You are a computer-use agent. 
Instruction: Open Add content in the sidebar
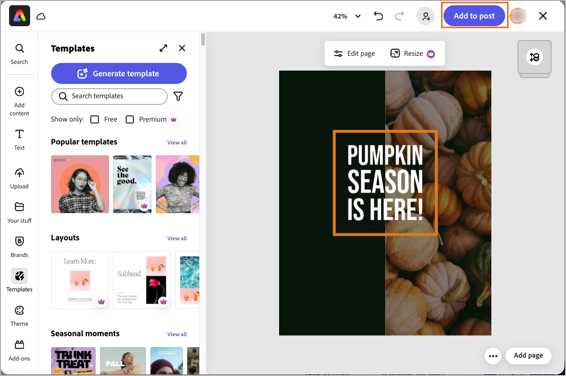point(19,101)
